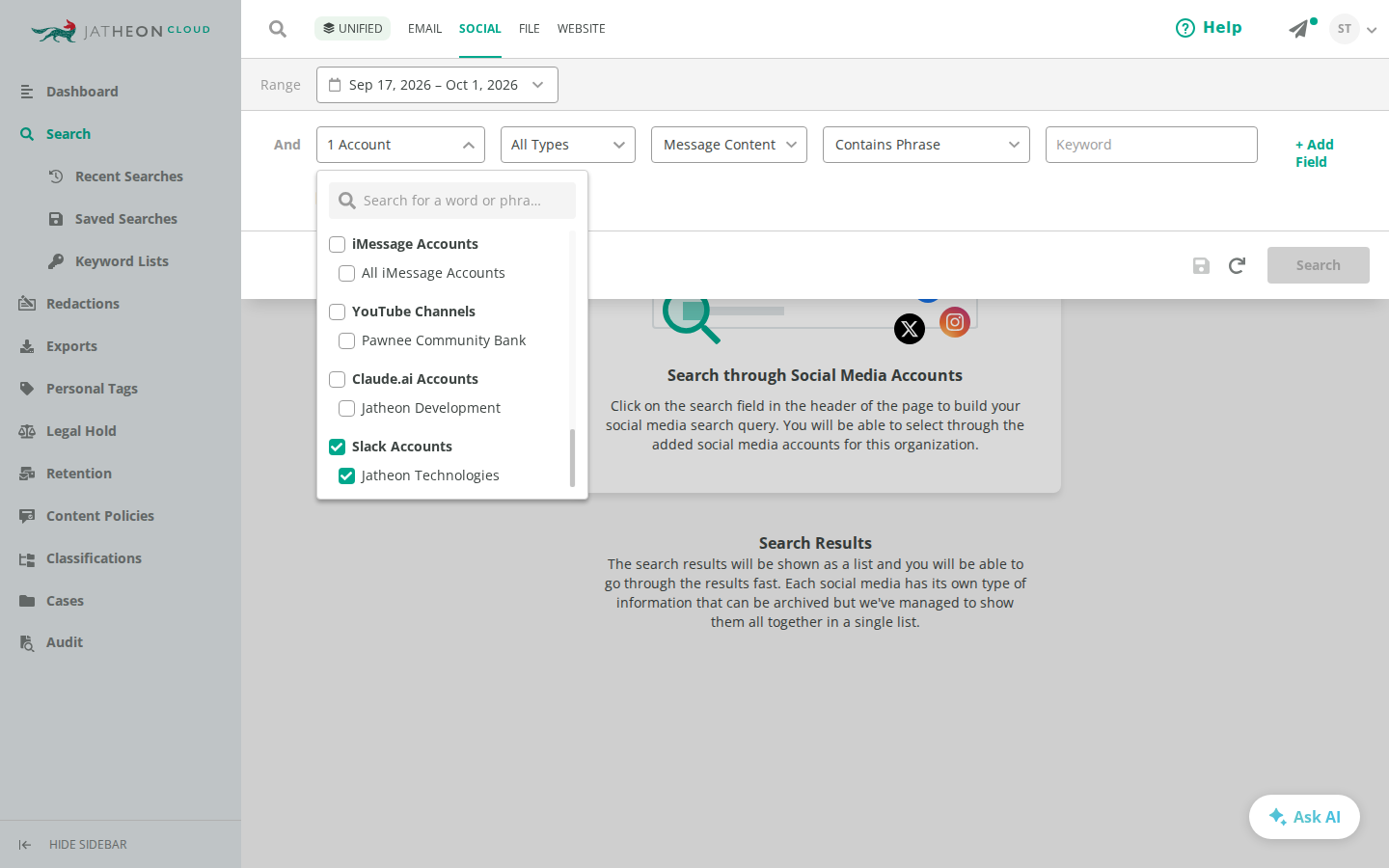Navigate to Redactions
The image size is (1389, 868).
(x=83, y=304)
